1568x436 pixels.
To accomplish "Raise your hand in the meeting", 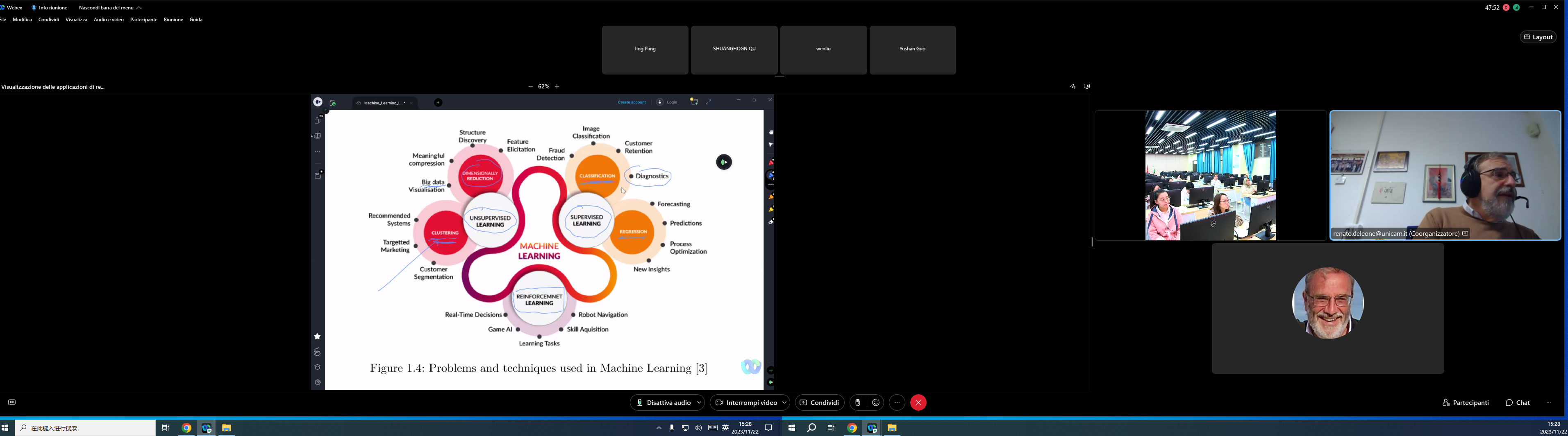I will tap(858, 402).
